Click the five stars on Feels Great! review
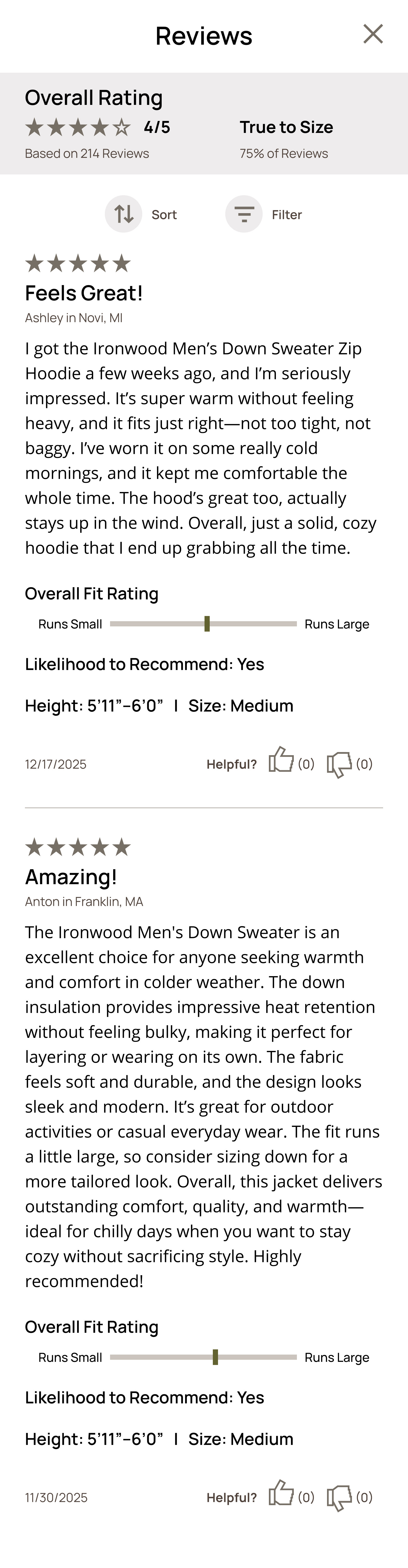Screen dimensions: 408x1568 point(77,263)
